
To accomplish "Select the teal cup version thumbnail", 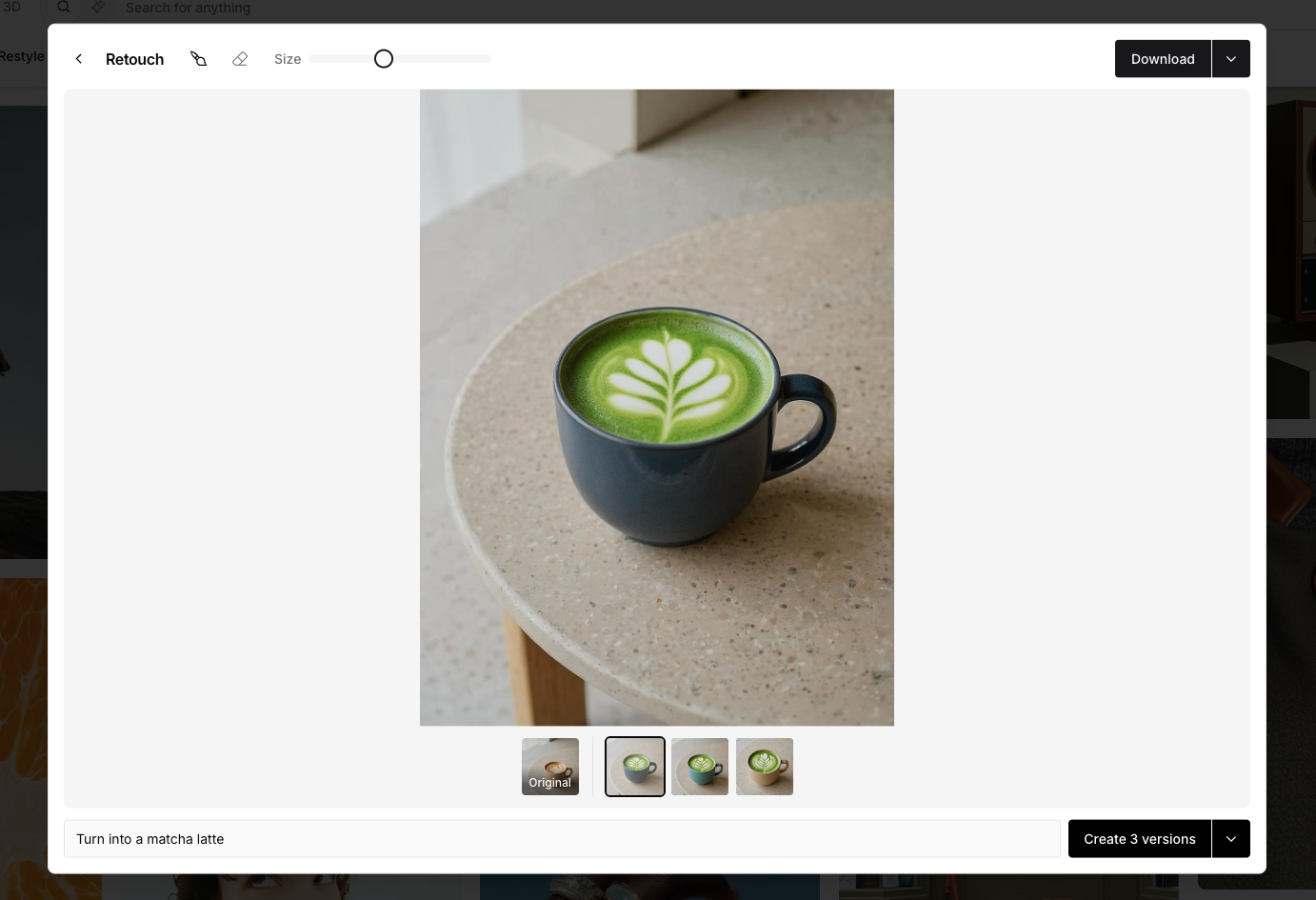I will coord(700,767).
